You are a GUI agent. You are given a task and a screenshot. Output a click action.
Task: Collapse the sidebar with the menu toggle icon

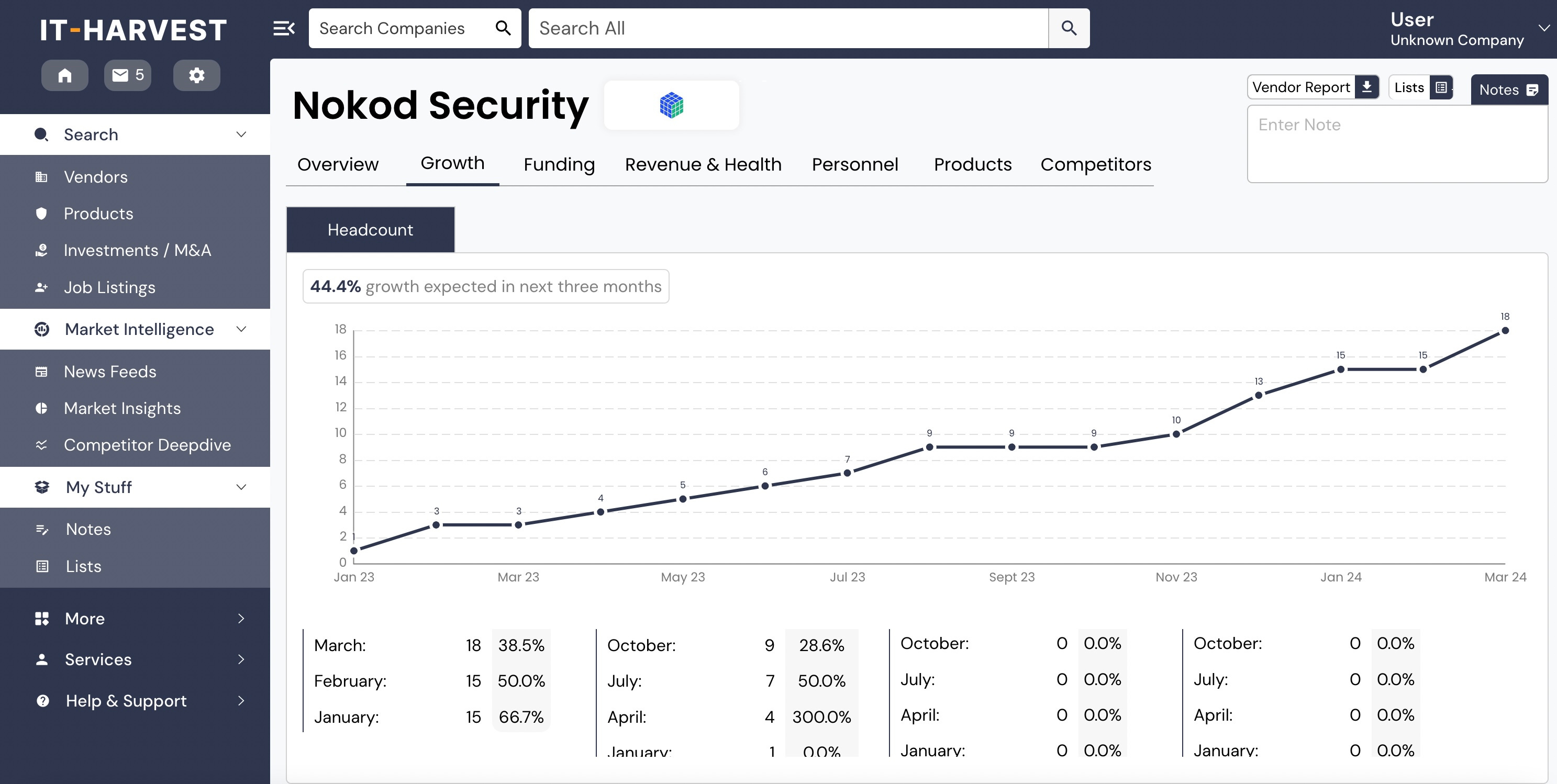(284, 28)
